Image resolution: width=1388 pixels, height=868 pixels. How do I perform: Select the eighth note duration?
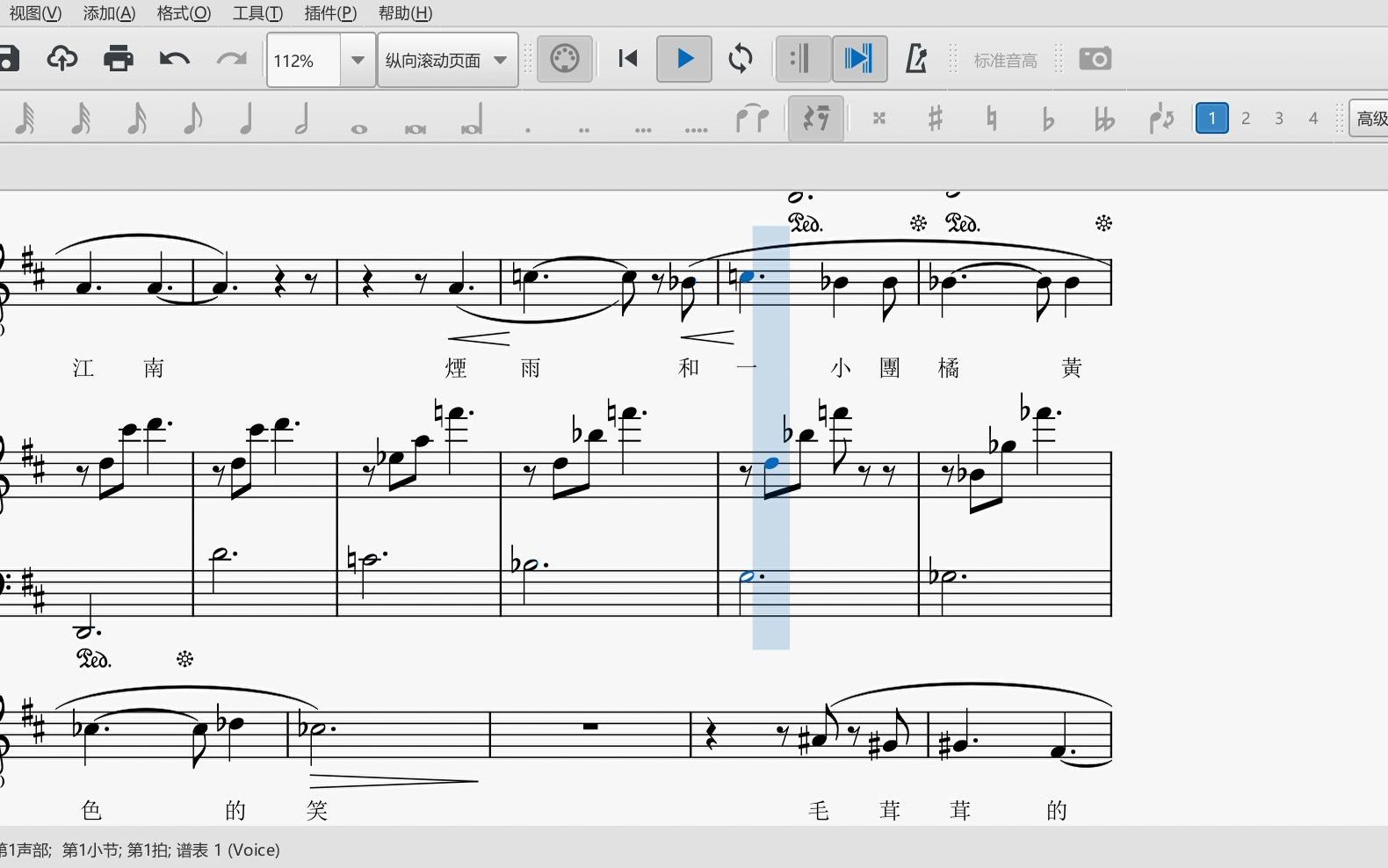click(192, 118)
